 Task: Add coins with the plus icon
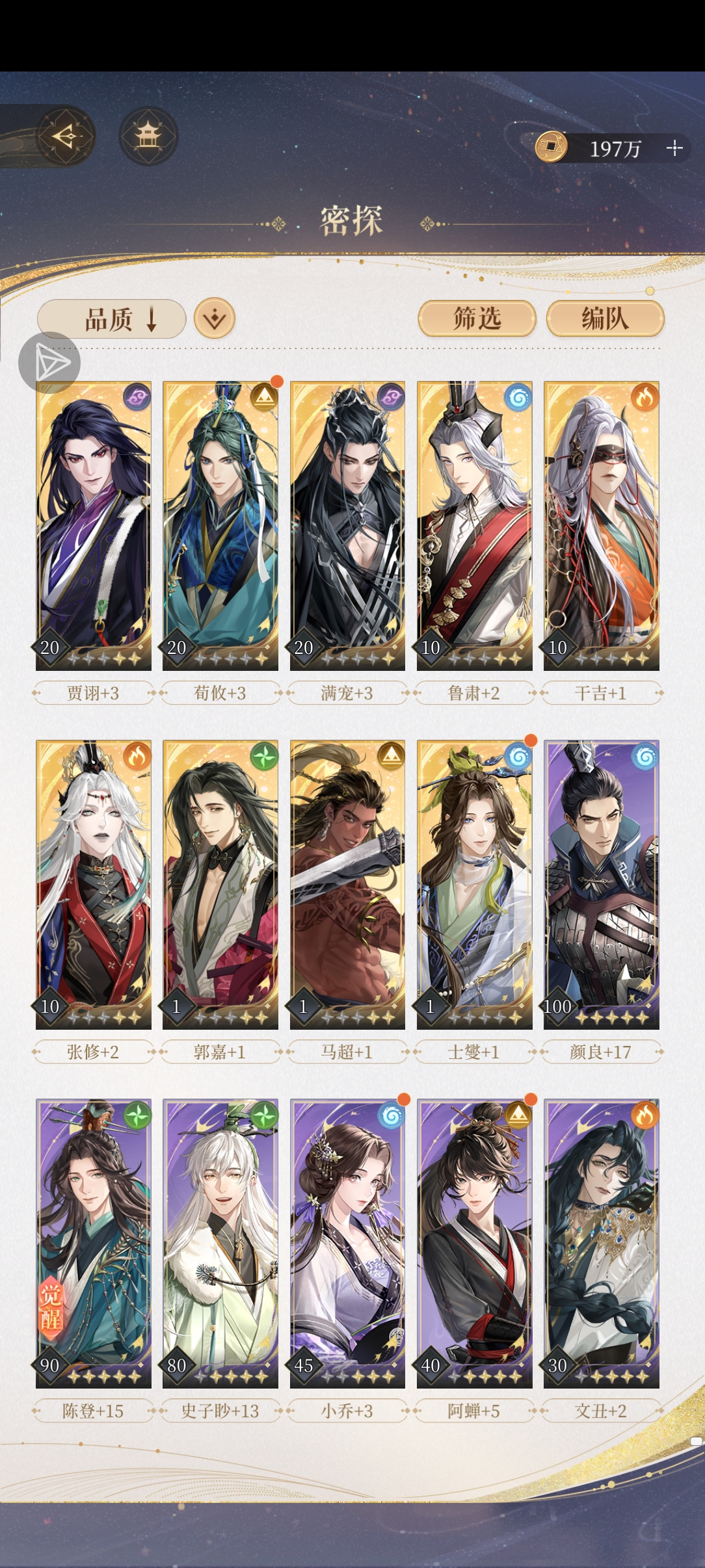(x=675, y=148)
